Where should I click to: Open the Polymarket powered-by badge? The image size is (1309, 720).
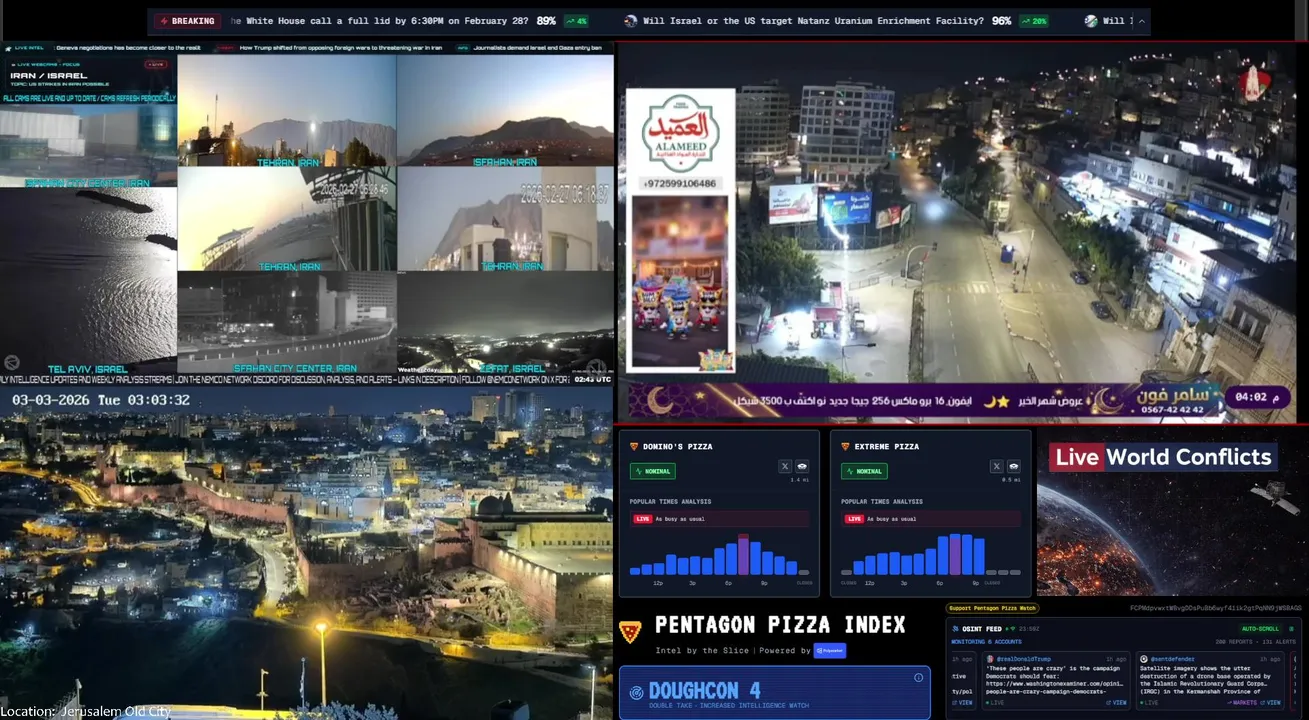[x=829, y=651]
